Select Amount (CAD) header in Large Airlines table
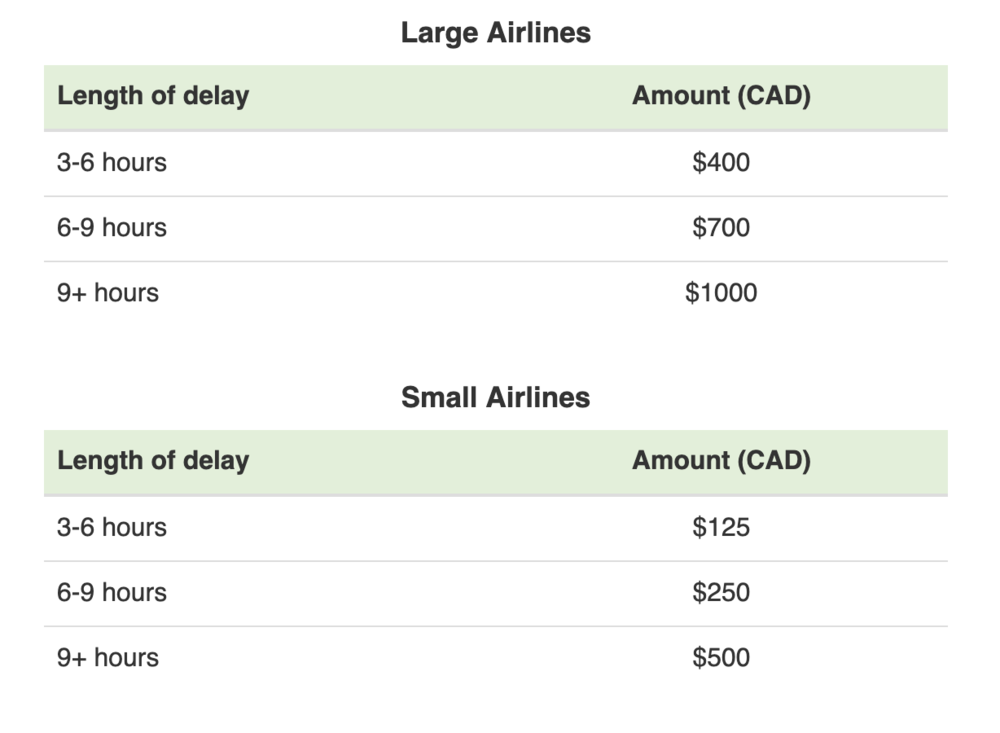The height and width of the screenshot is (733, 1000). [721, 96]
